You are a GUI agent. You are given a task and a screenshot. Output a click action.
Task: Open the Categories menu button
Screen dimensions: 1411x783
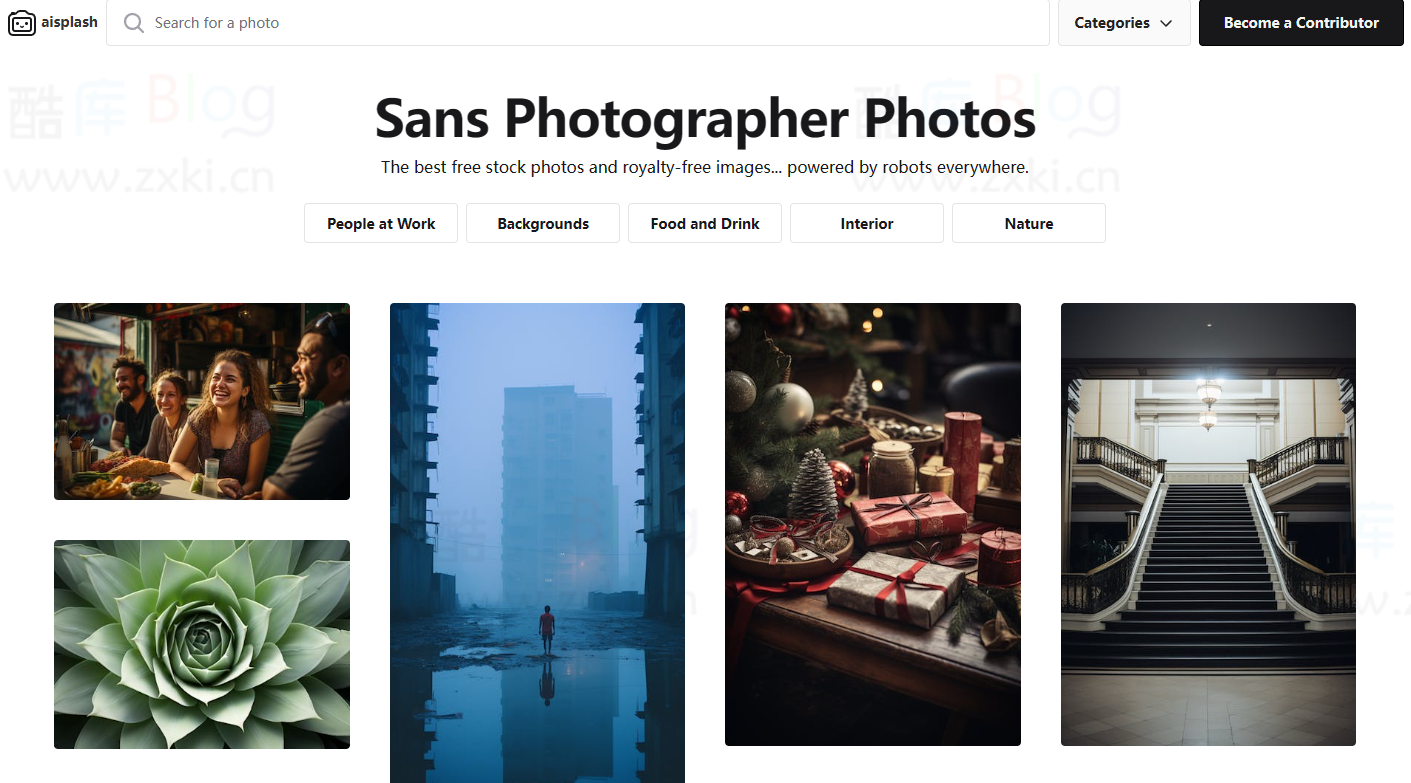coord(1124,23)
